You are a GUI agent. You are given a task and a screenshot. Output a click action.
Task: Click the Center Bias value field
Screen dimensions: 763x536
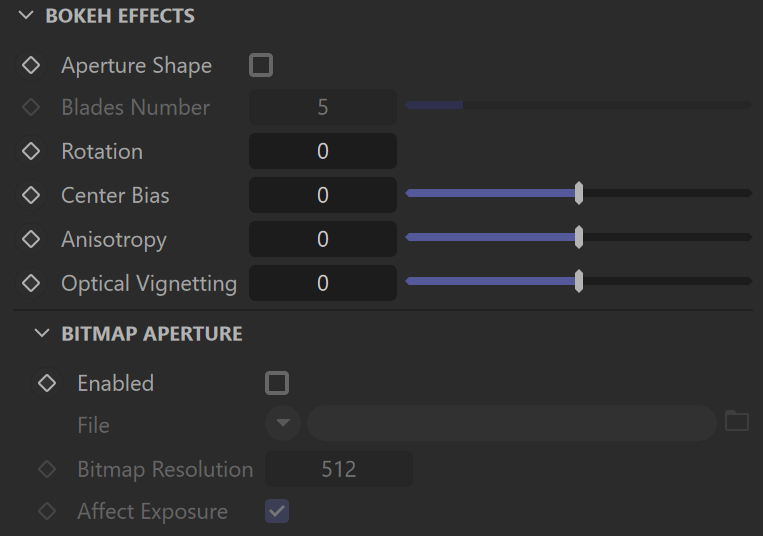point(322,195)
